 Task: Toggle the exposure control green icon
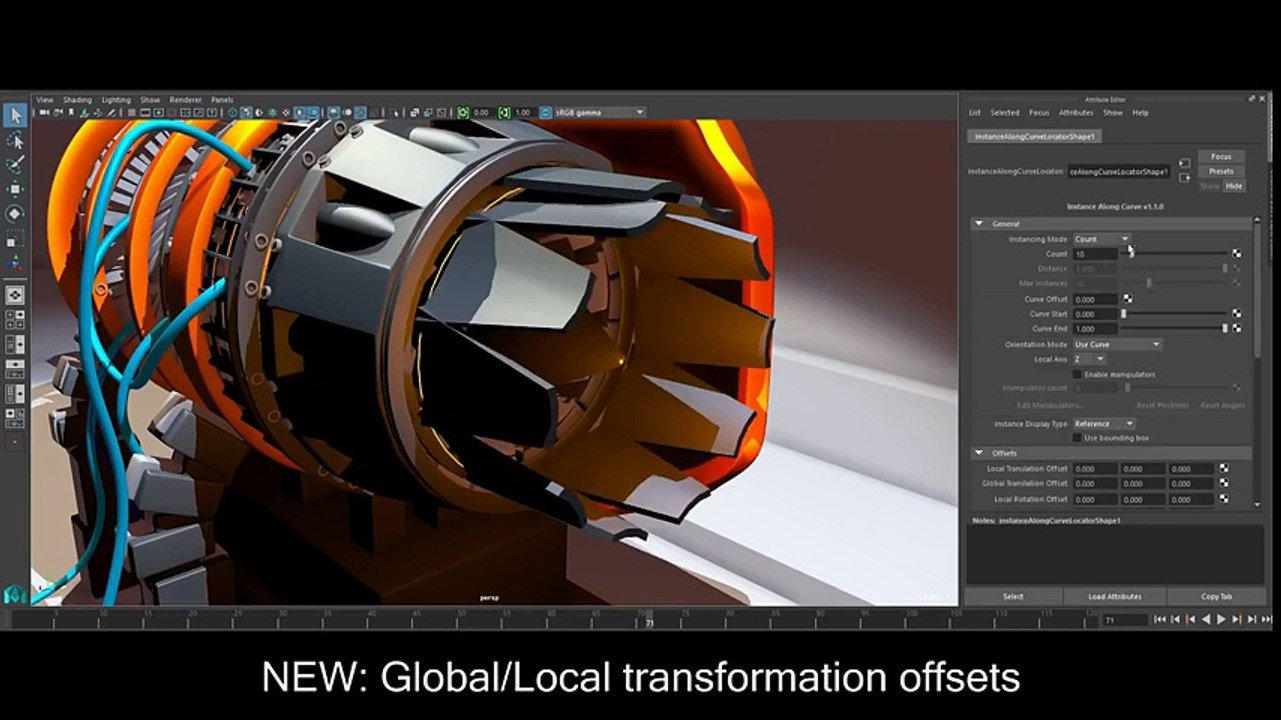(463, 112)
